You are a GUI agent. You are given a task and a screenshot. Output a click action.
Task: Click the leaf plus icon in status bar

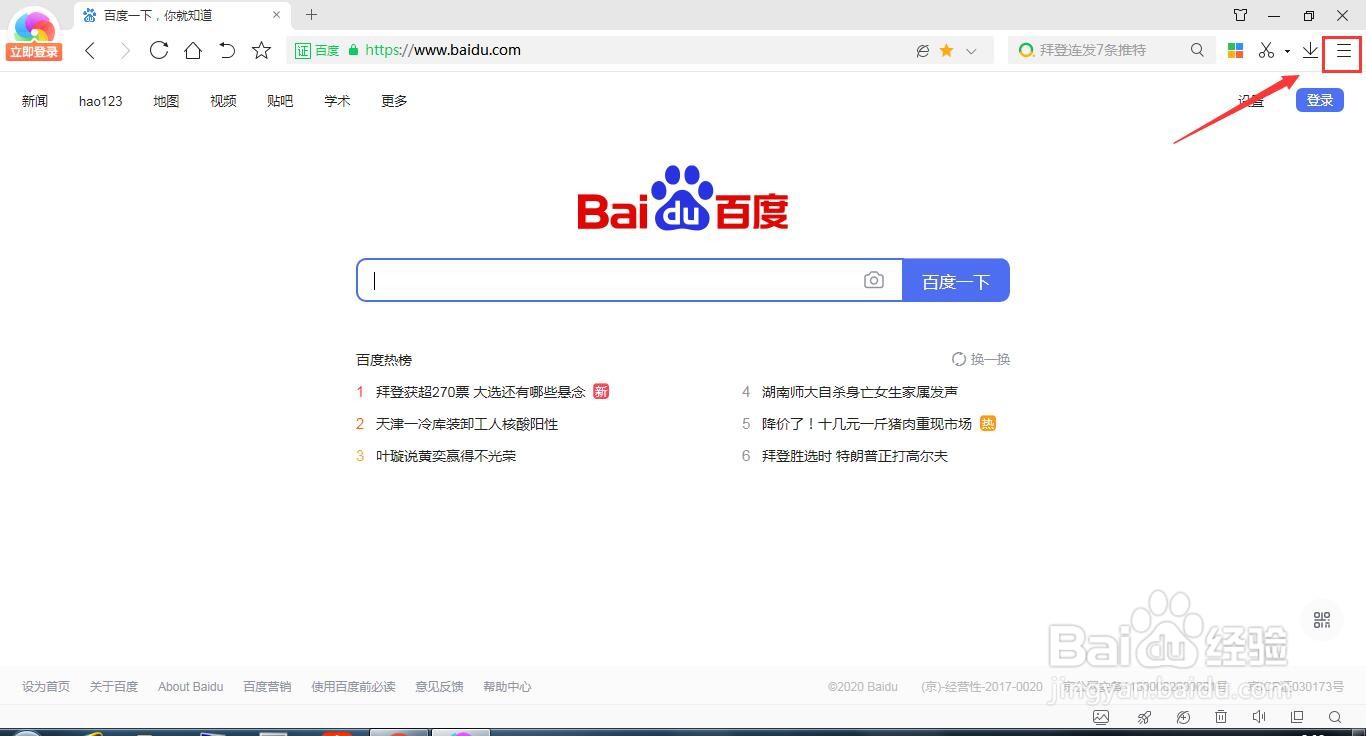1183,717
